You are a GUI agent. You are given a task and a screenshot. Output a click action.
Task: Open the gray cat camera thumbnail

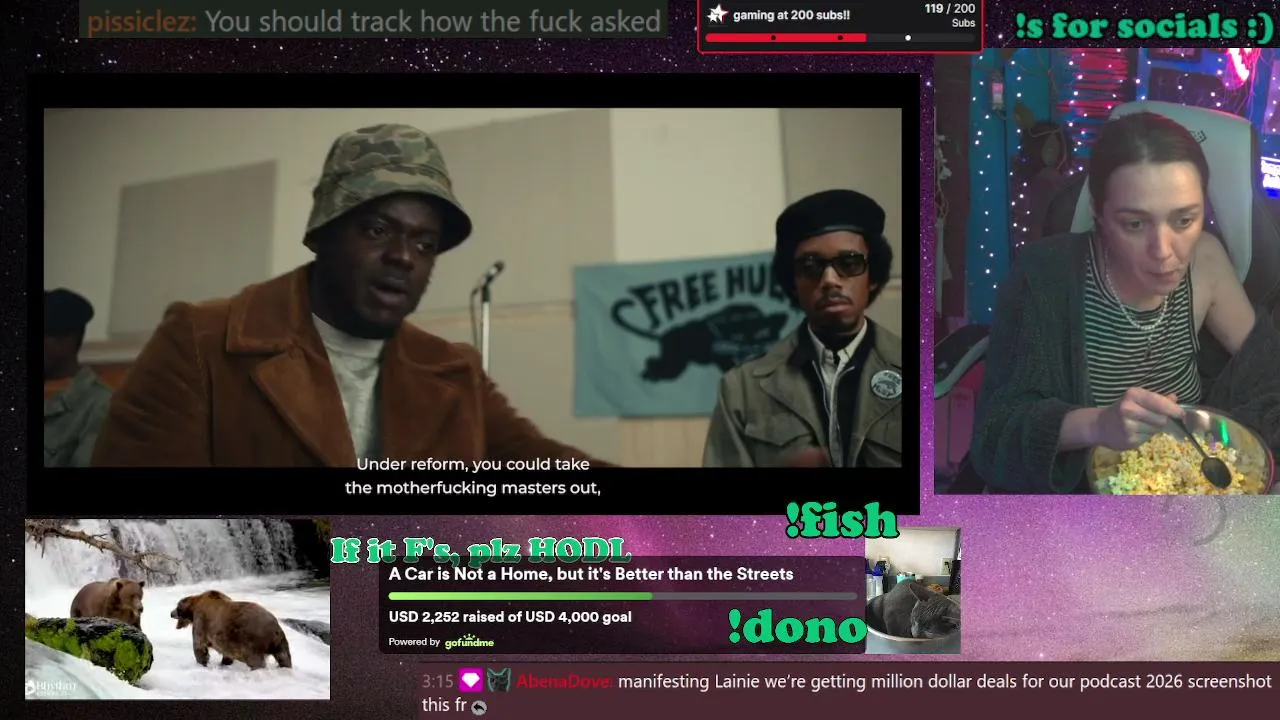913,590
